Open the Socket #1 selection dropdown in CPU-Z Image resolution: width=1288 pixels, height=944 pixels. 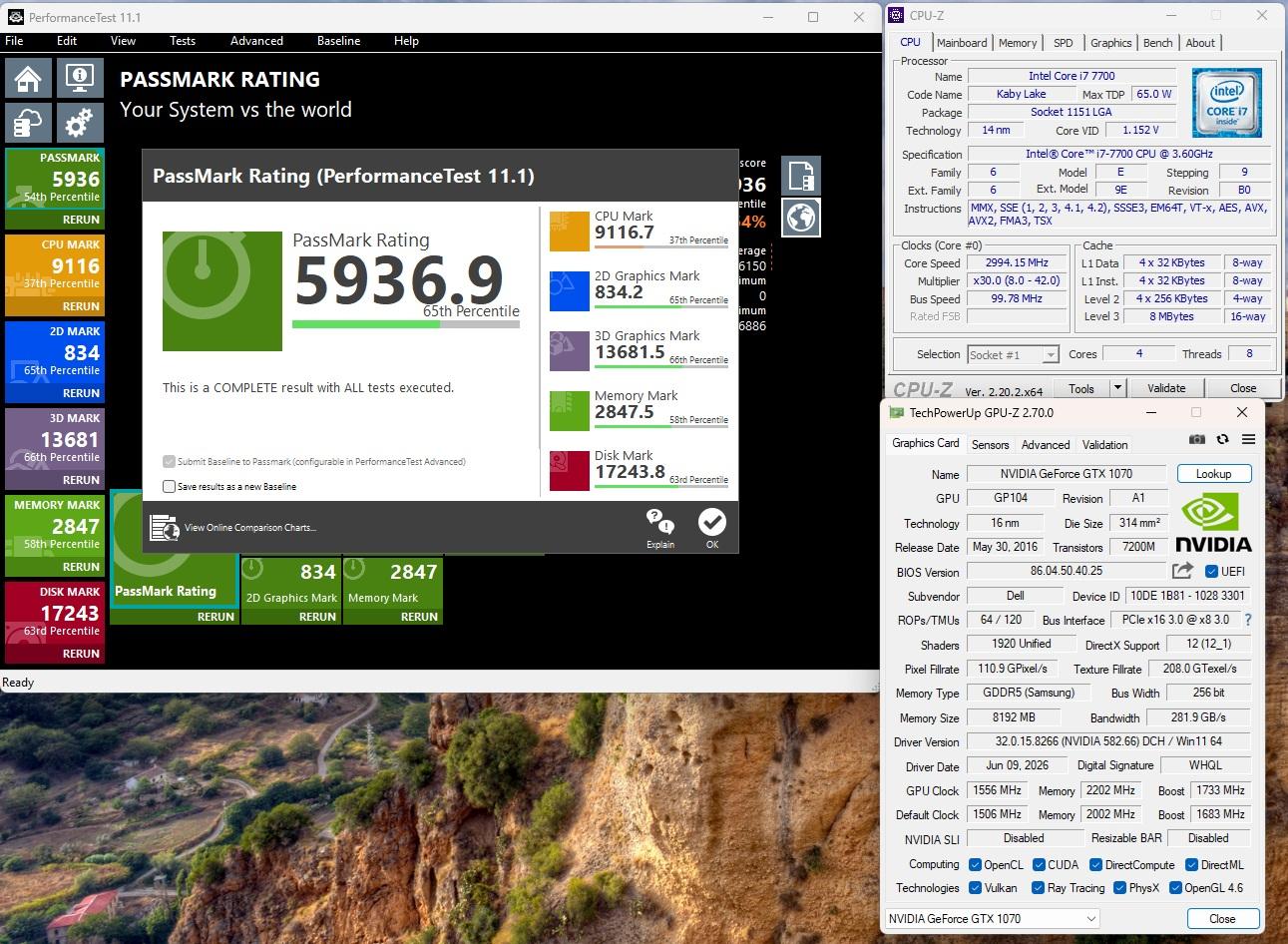(1013, 354)
